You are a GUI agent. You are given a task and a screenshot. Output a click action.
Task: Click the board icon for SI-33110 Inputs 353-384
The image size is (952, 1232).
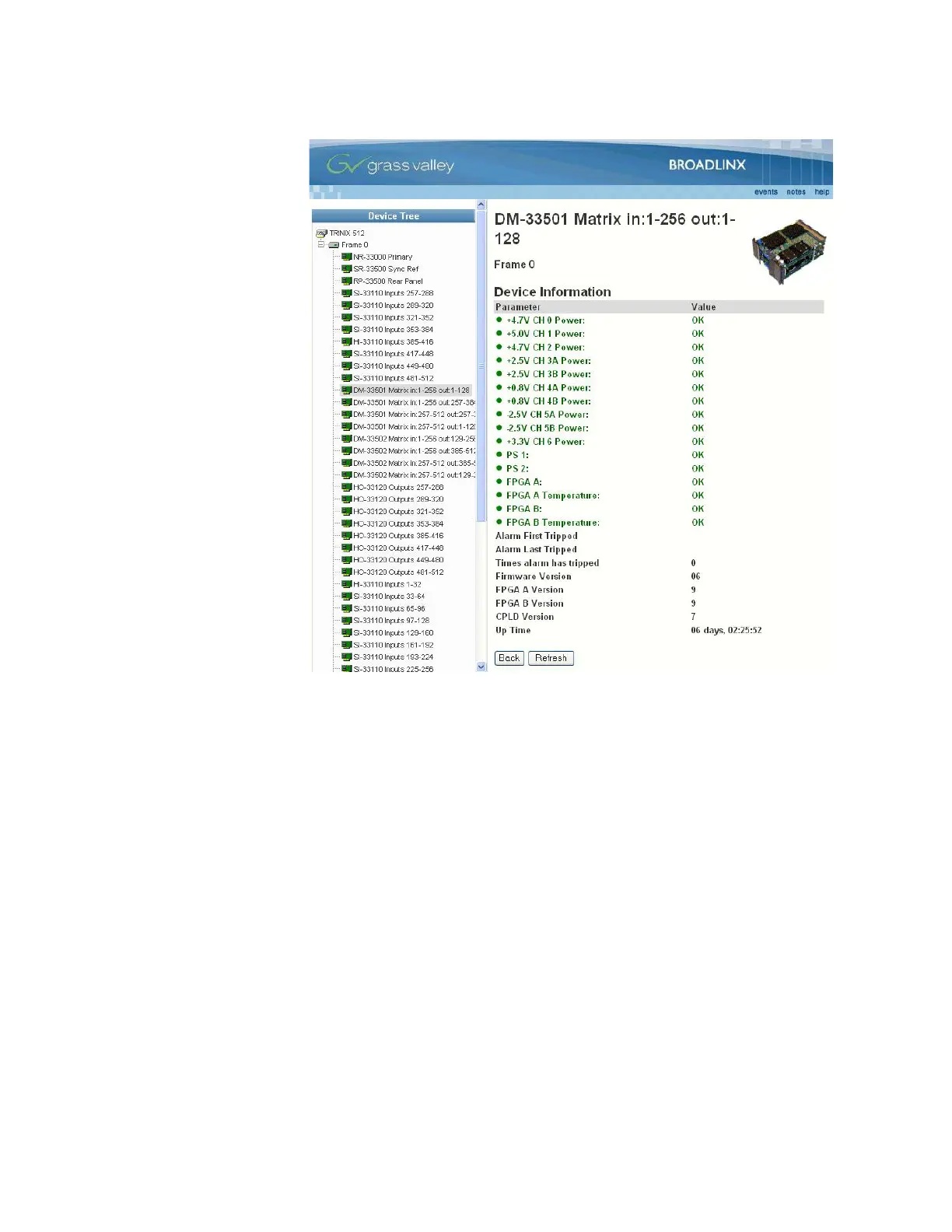[347, 330]
